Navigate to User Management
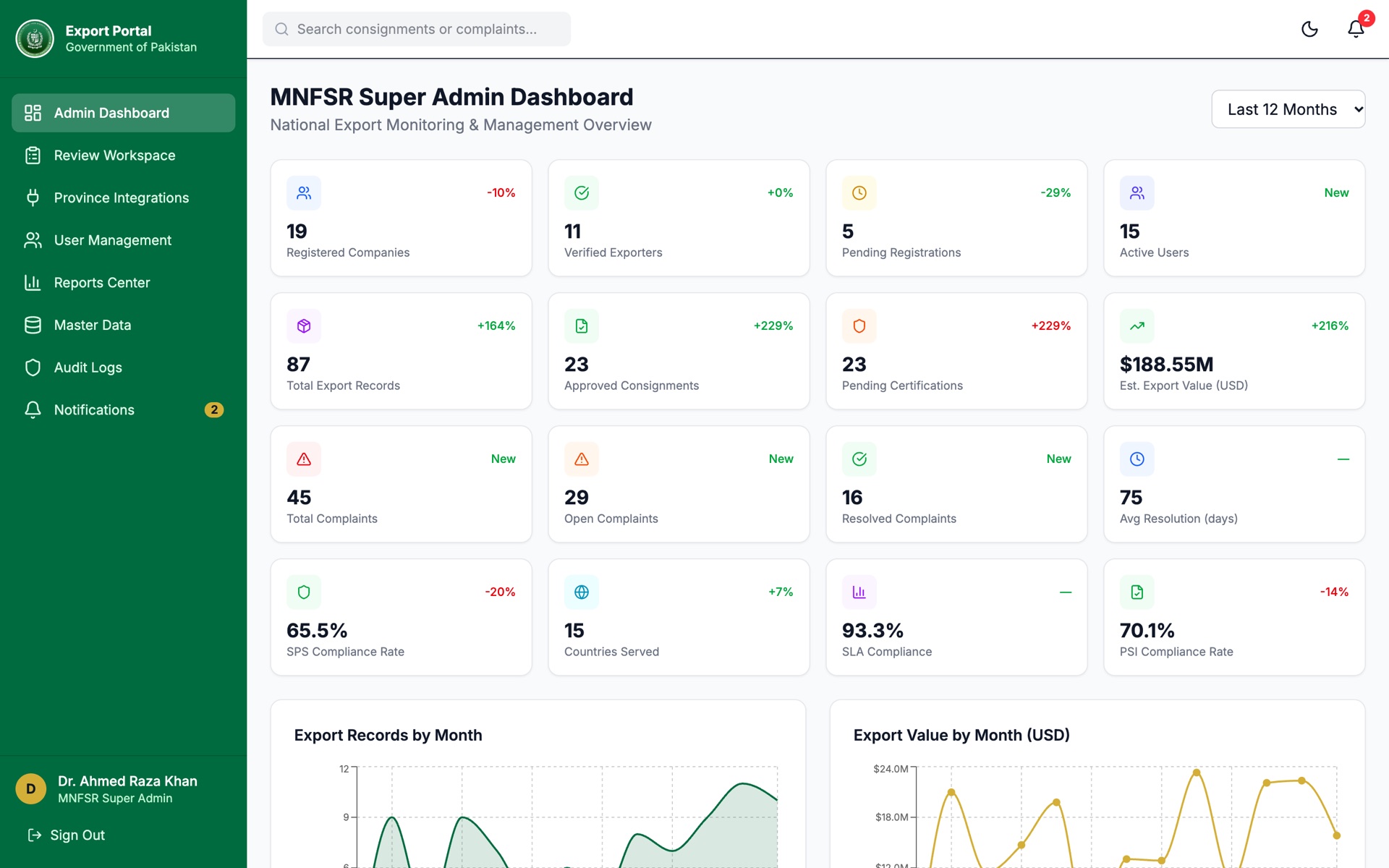Image resolution: width=1389 pixels, height=868 pixels. [124, 240]
